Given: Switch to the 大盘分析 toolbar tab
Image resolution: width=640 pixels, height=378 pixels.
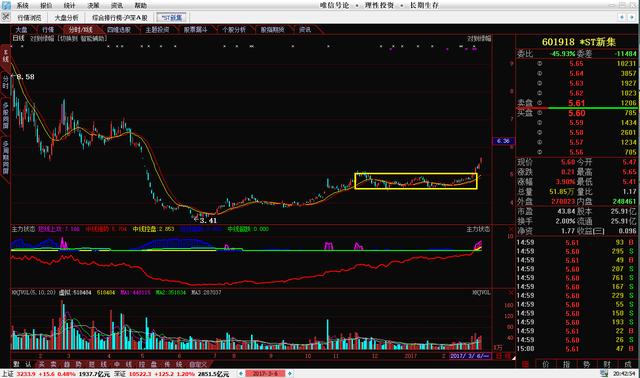Looking at the screenshot, I should (67, 18).
